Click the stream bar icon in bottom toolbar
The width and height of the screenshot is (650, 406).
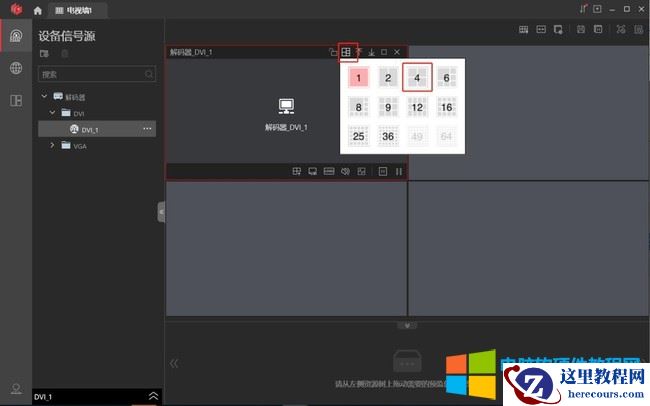[329, 171]
